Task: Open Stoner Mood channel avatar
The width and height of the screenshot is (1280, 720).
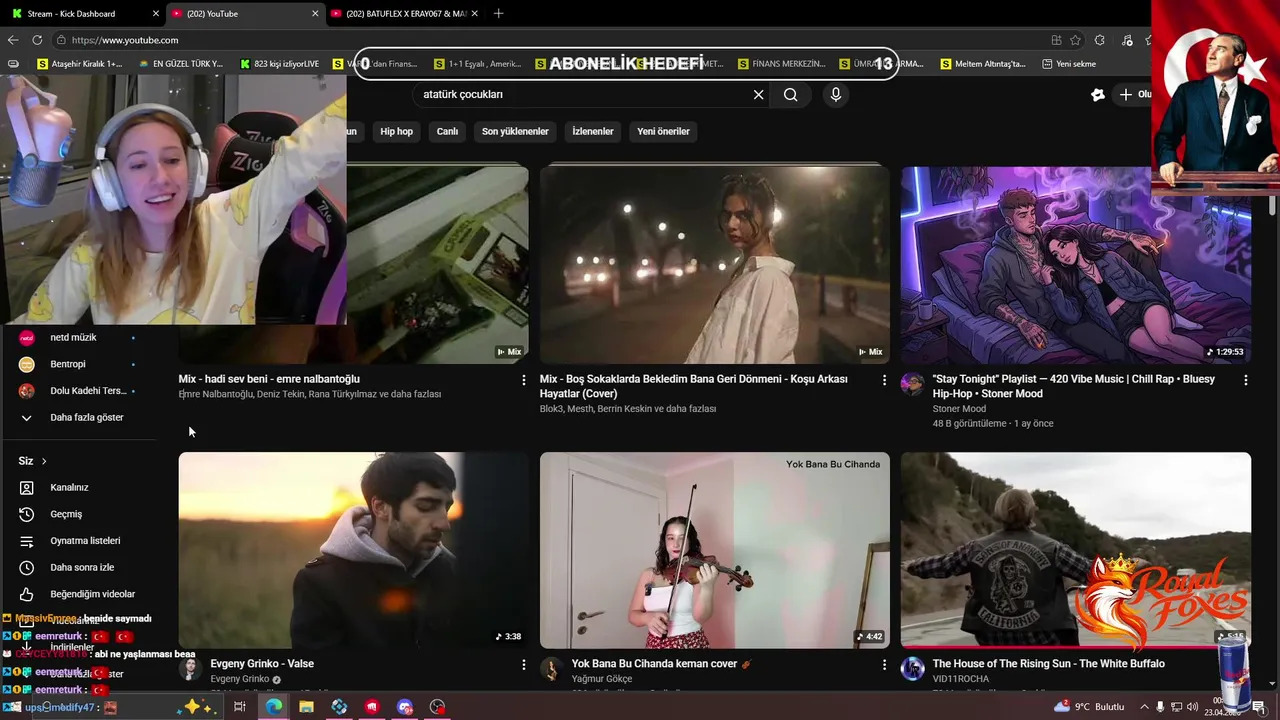Action: [912, 385]
